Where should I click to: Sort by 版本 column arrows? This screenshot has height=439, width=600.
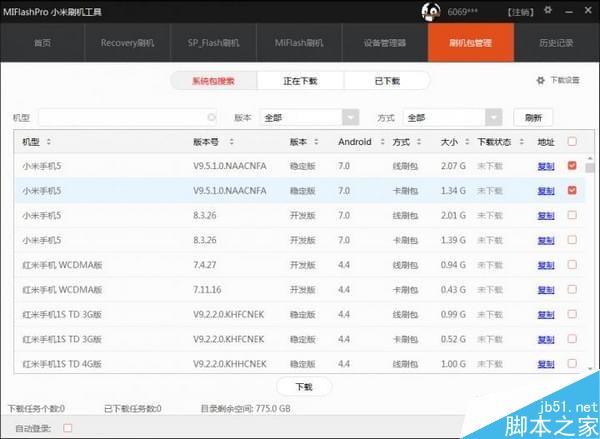[x=316, y=142]
